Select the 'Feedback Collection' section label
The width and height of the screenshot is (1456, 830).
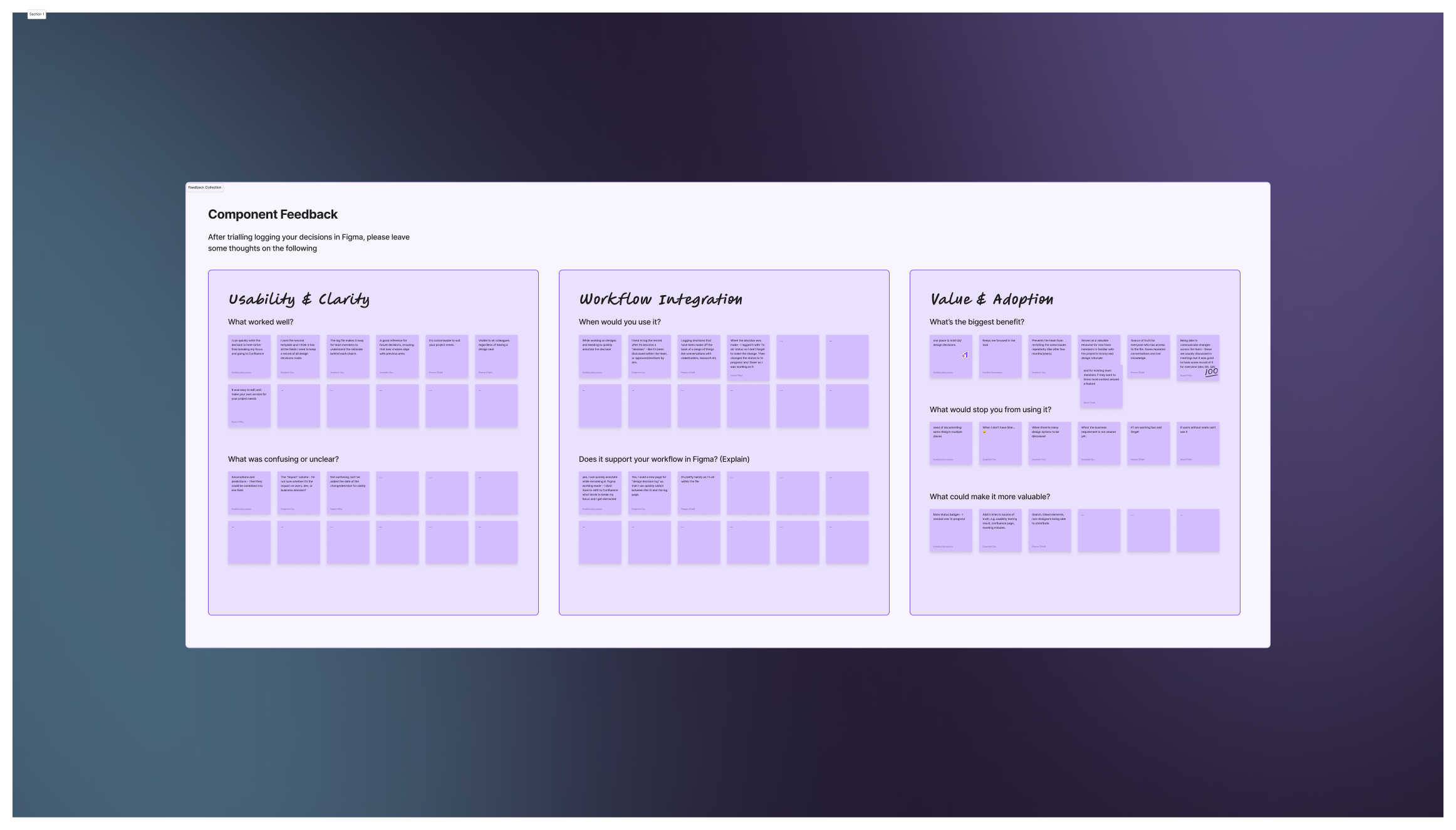tap(204, 187)
